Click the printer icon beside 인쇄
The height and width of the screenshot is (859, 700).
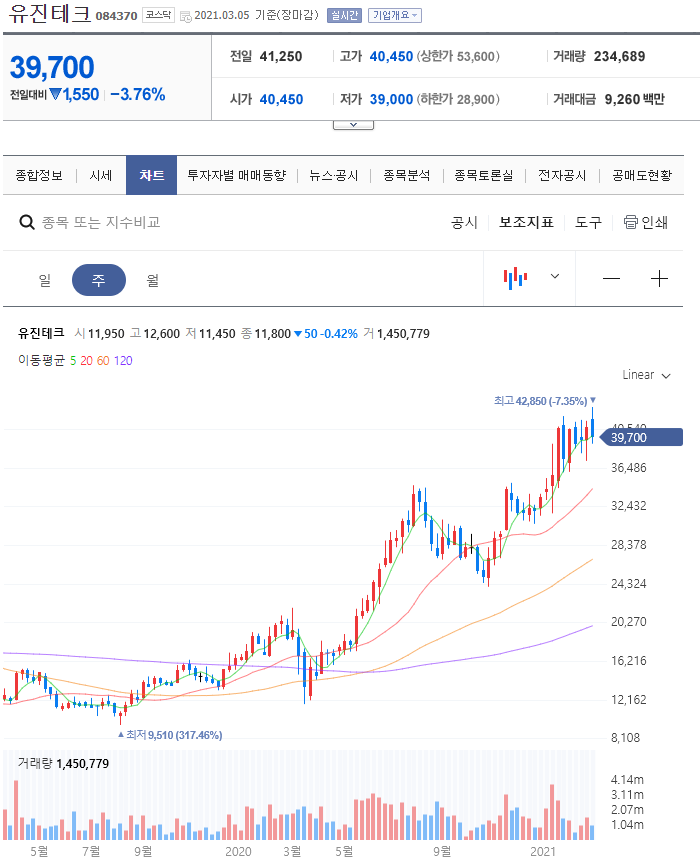tap(631, 222)
